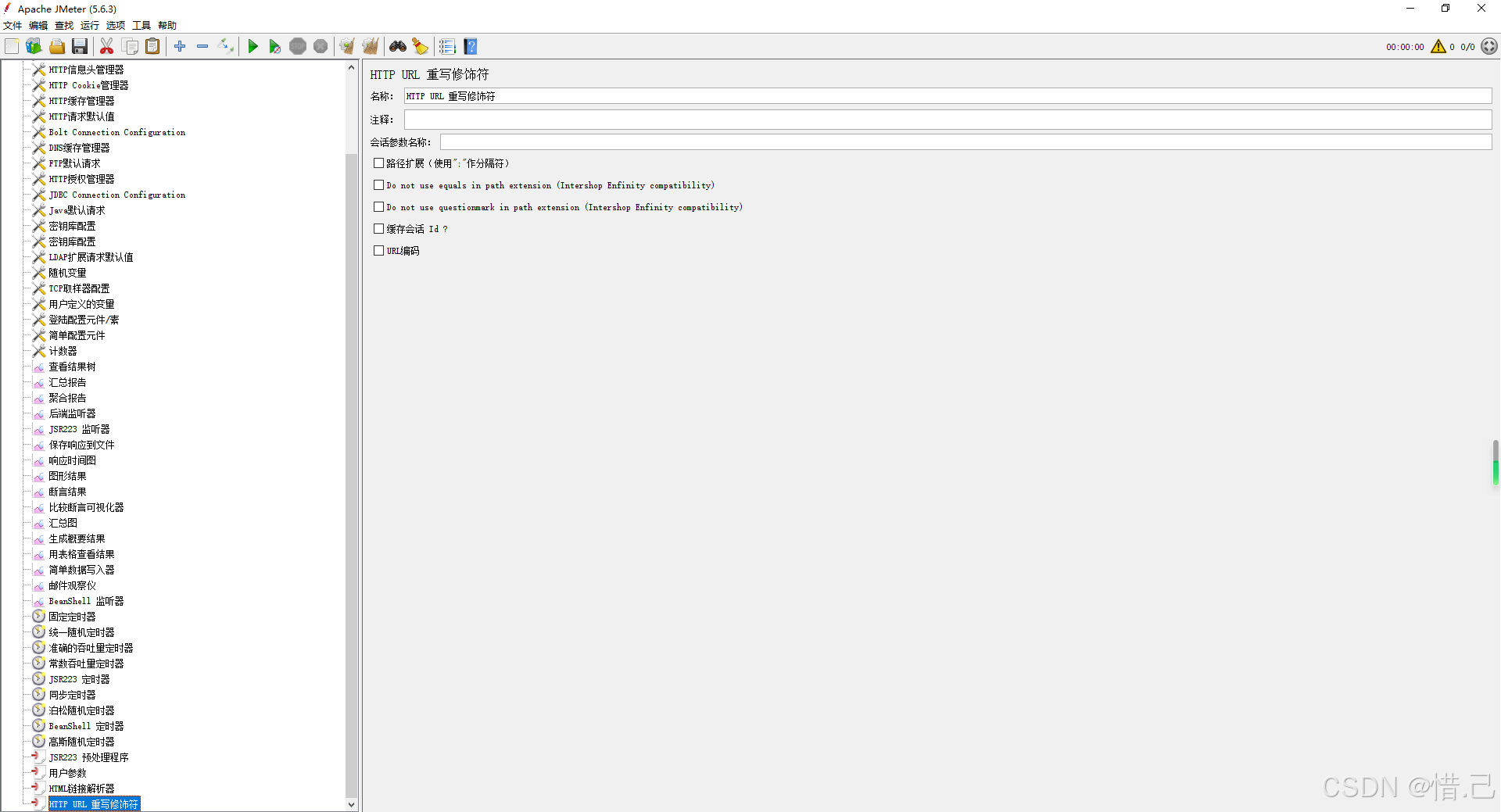Click Start no pauses icon

point(274,47)
